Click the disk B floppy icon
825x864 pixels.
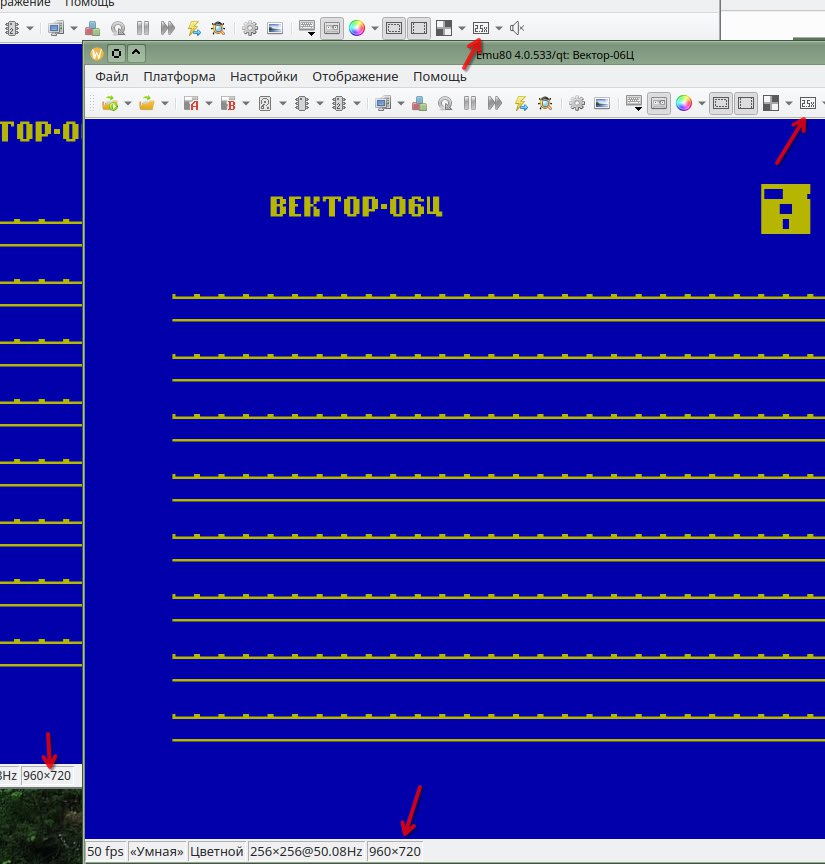(228, 103)
